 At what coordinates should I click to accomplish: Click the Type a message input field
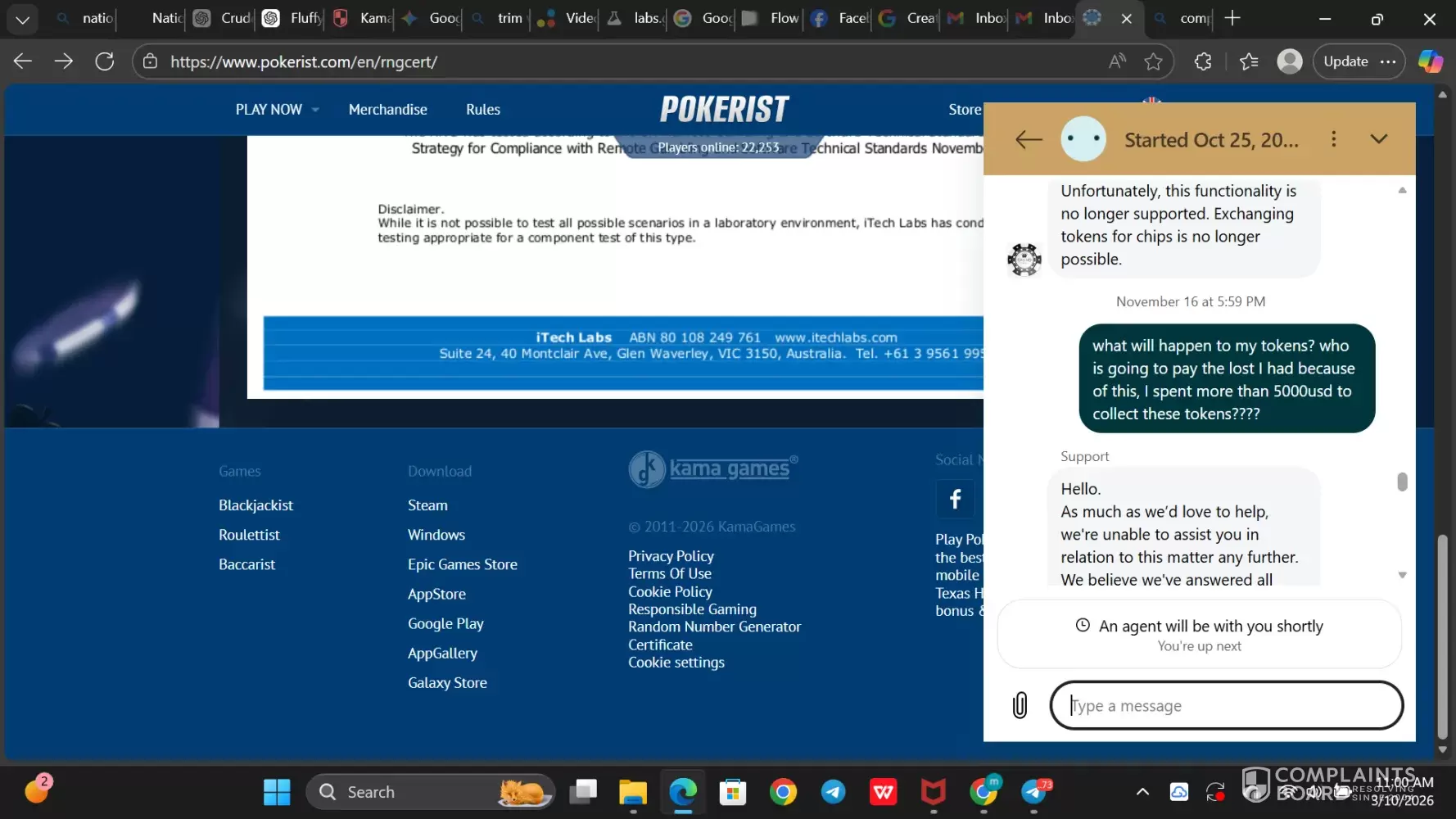pos(1226,705)
